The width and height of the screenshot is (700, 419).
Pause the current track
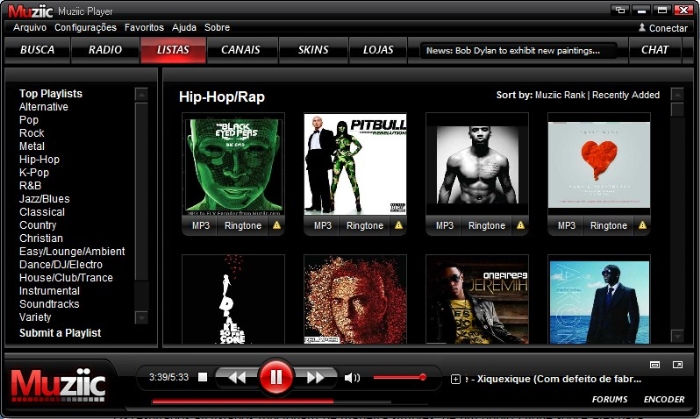[x=276, y=377]
